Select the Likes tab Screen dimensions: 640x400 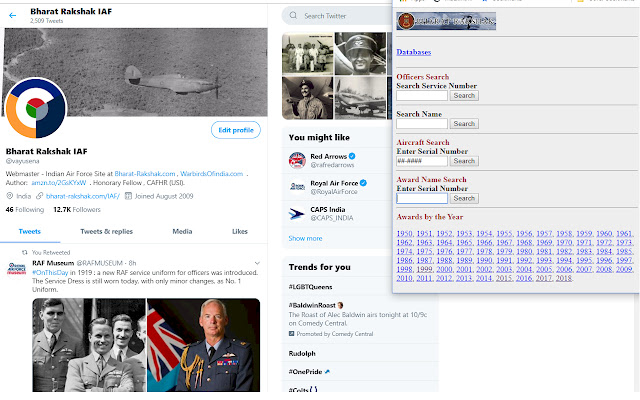pos(240,231)
